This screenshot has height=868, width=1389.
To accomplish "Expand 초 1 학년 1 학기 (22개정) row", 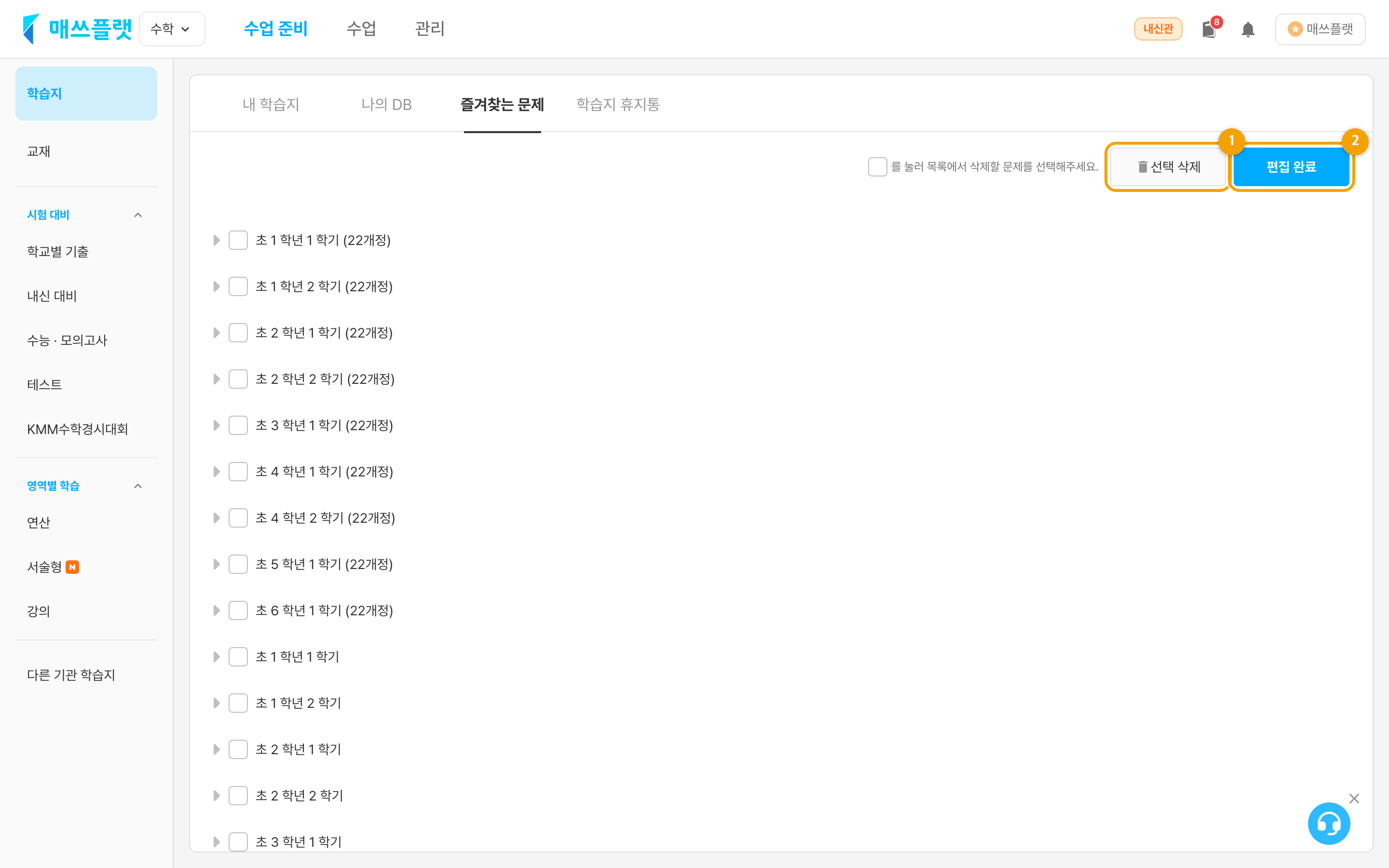I will (217, 240).
